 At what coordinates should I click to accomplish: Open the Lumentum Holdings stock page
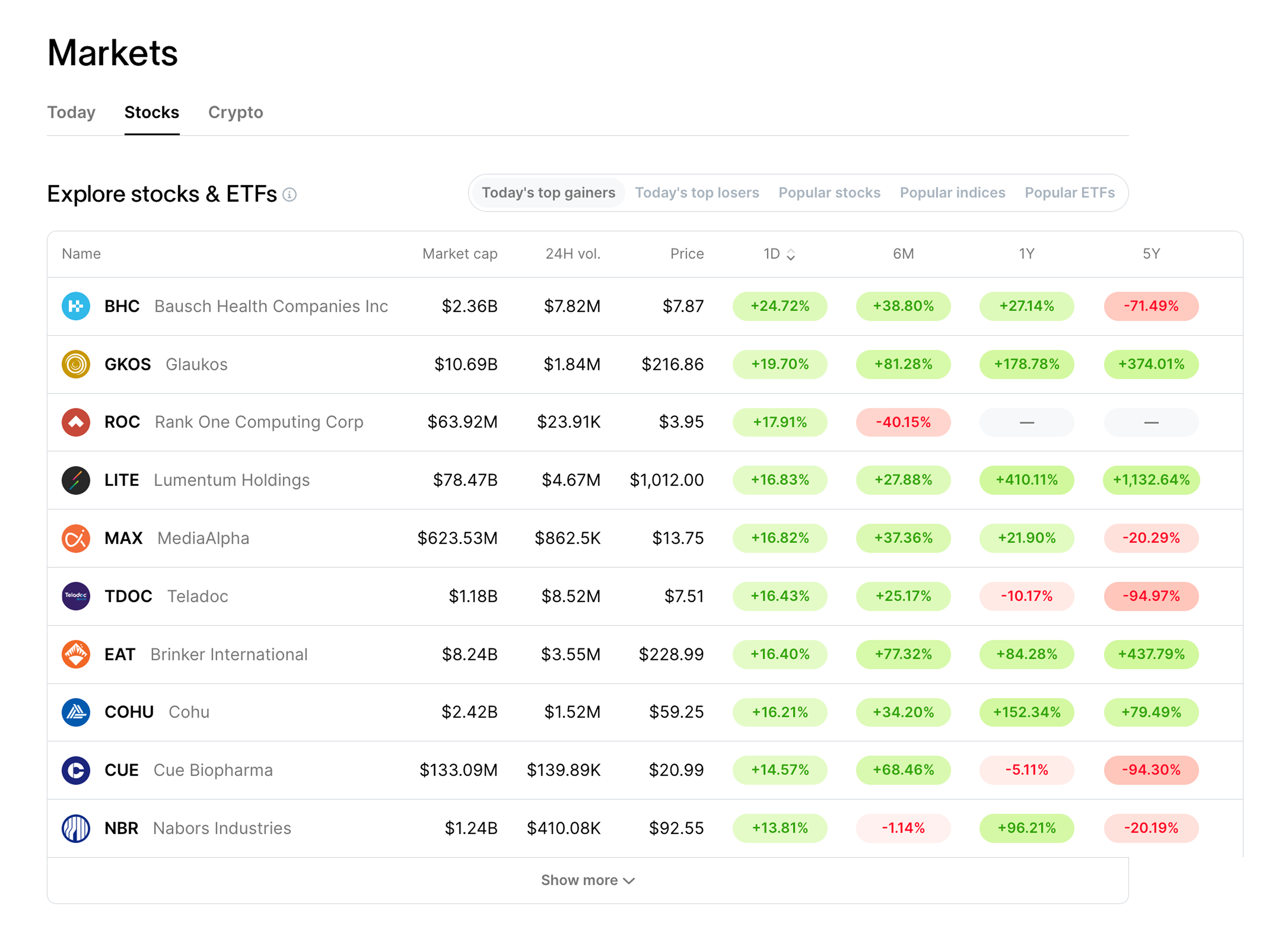pos(232,480)
